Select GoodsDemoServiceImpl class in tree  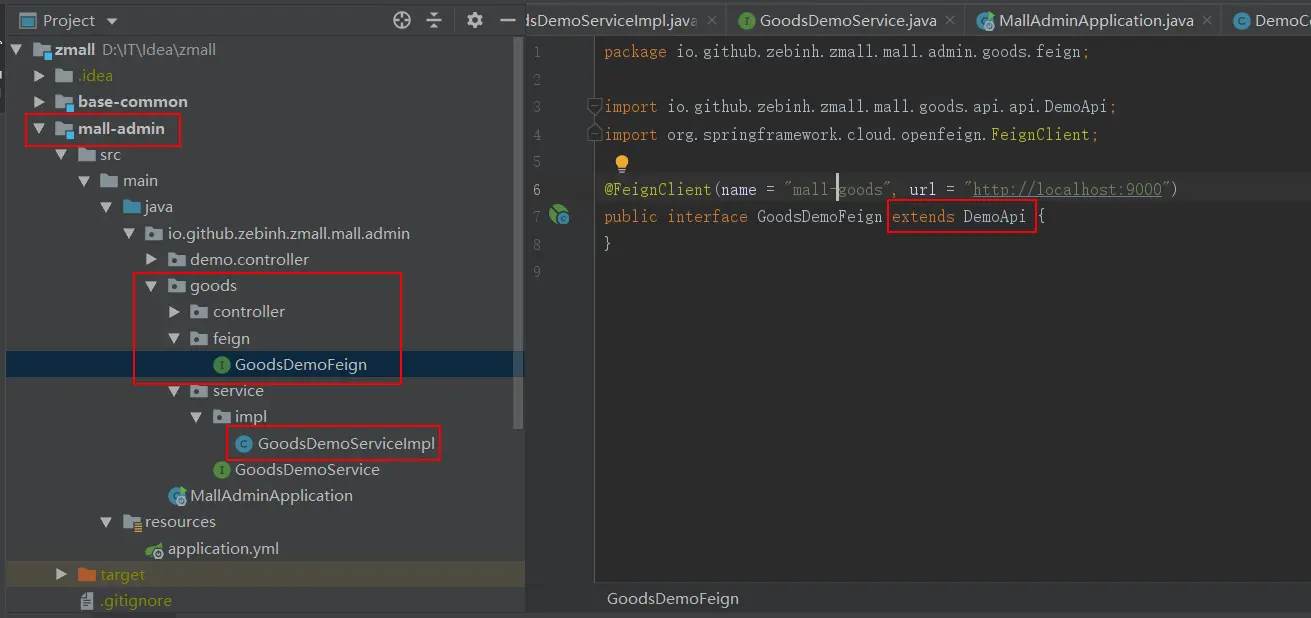pyautogui.click(x=346, y=443)
